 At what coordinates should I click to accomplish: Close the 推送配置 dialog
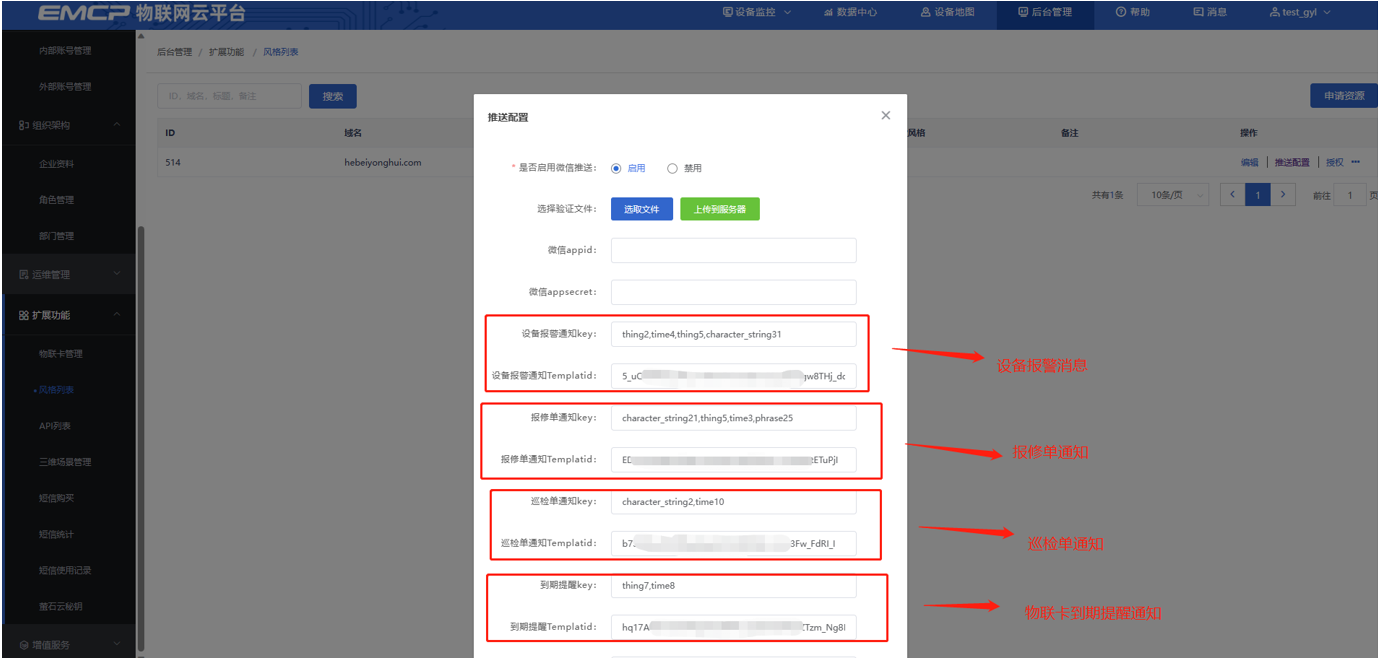(x=885, y=116)
